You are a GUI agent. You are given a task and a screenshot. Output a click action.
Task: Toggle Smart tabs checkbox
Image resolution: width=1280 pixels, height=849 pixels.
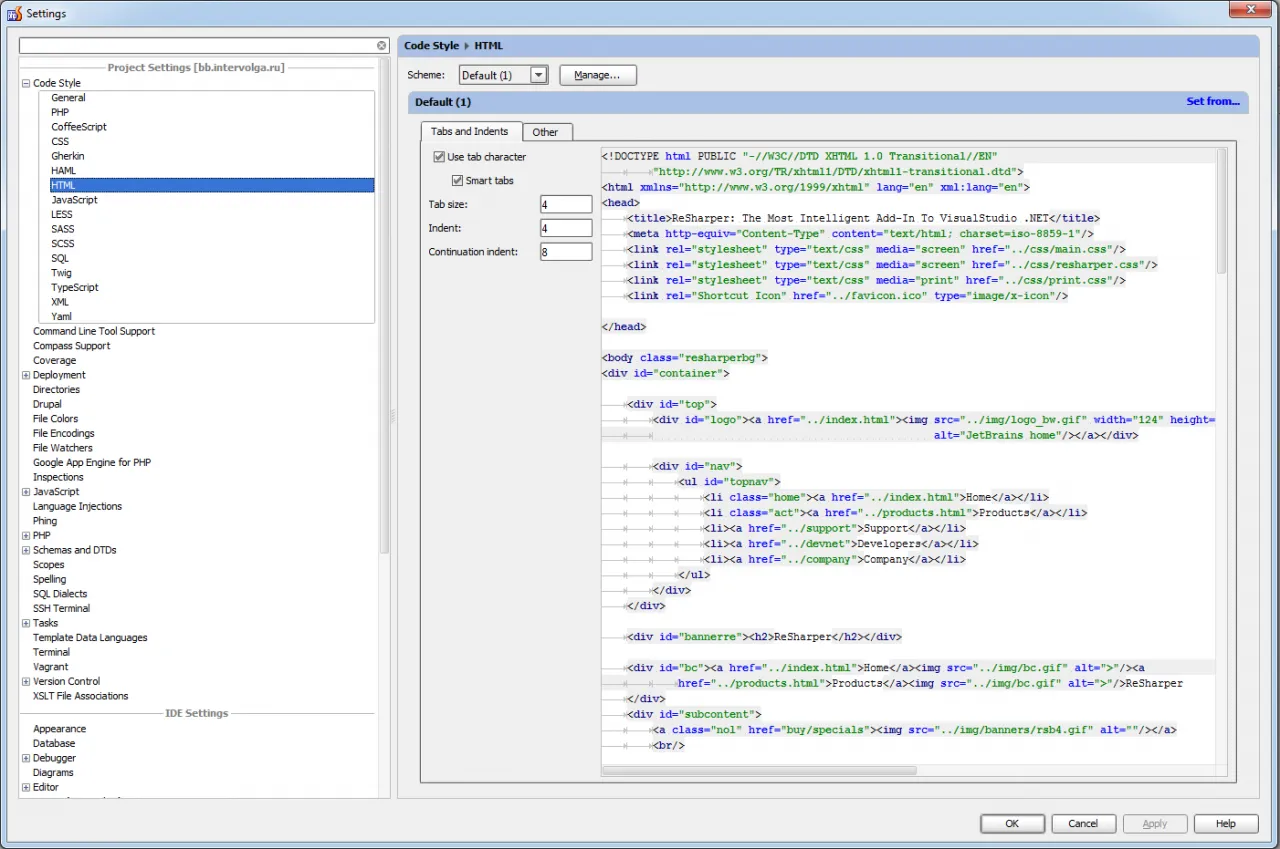coord(457,181)
